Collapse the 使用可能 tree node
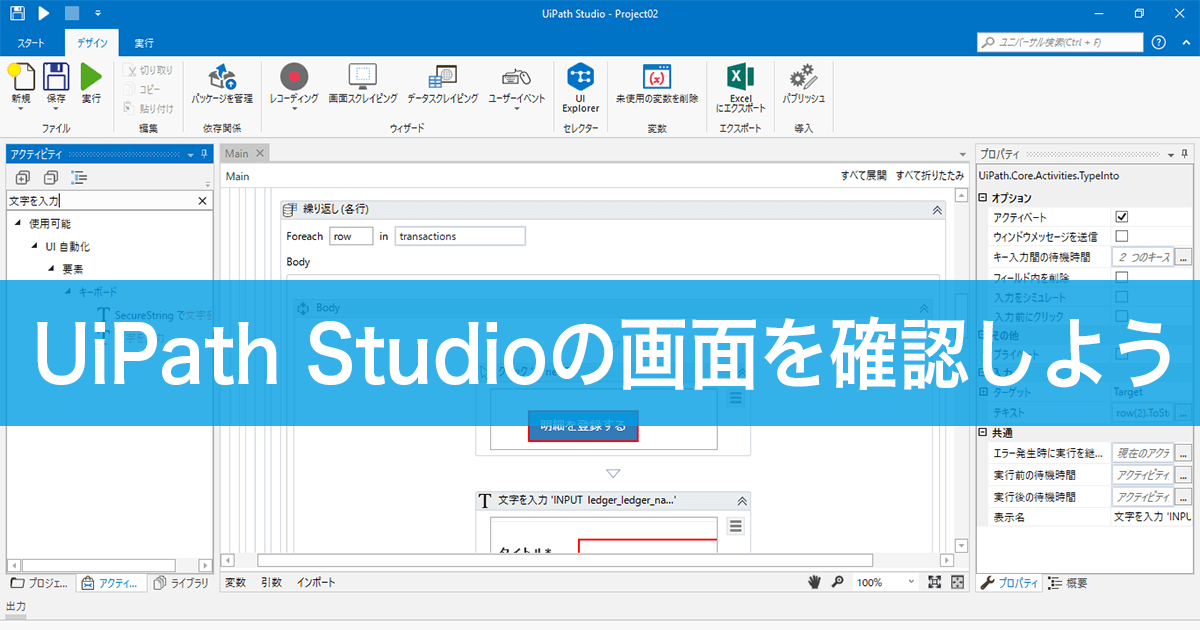 pyautogui.click(x=18, y=223)
